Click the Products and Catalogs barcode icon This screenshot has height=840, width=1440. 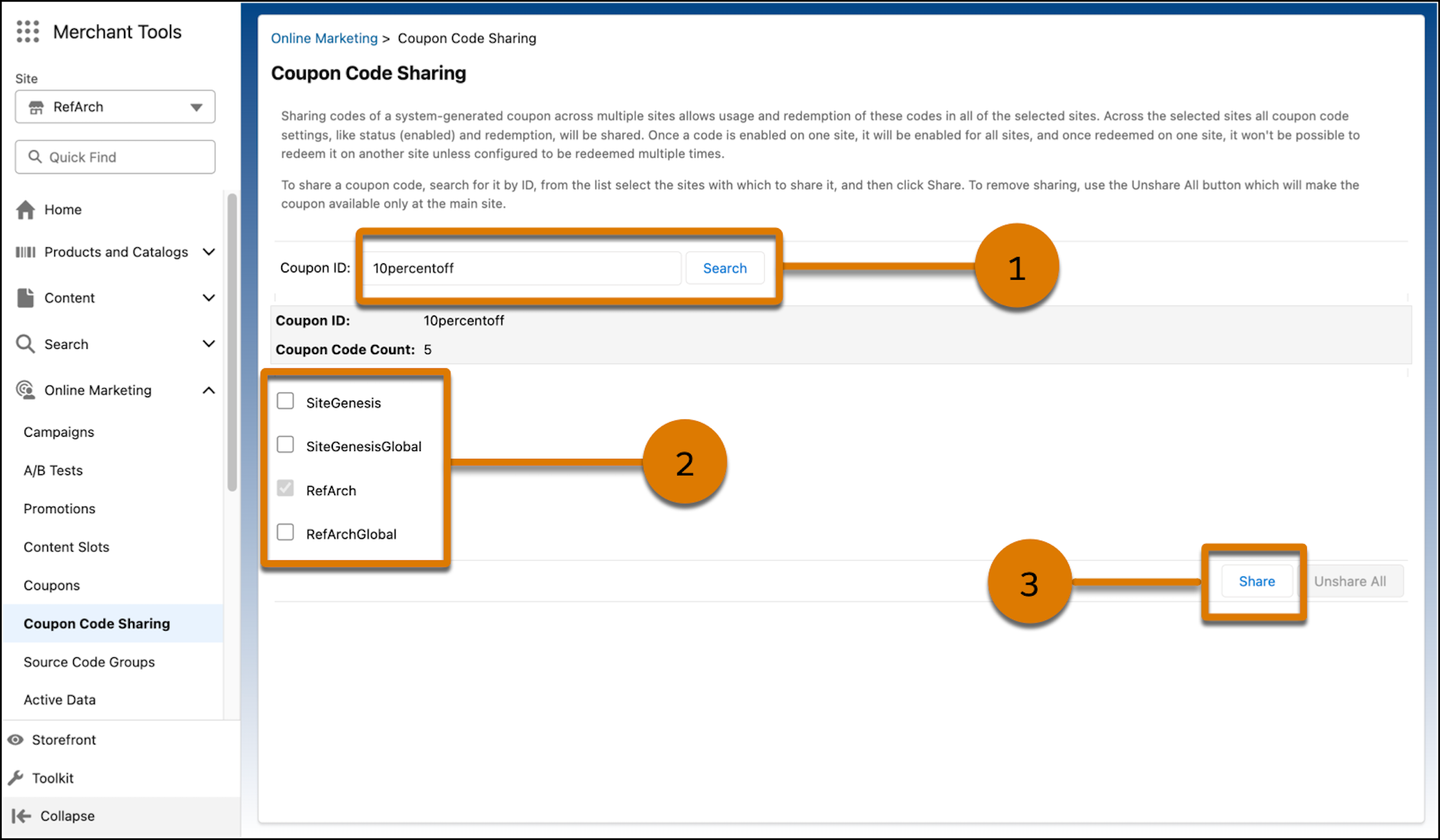25,252
